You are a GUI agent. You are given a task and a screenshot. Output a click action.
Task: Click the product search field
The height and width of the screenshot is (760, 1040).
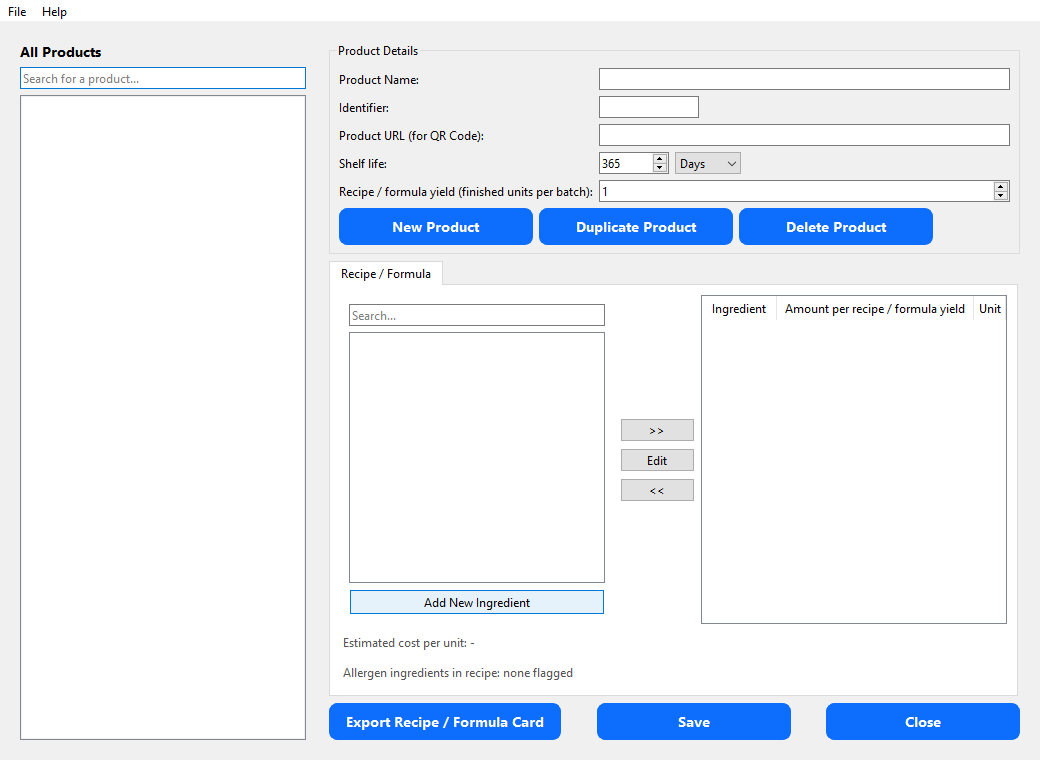[162, 78]
